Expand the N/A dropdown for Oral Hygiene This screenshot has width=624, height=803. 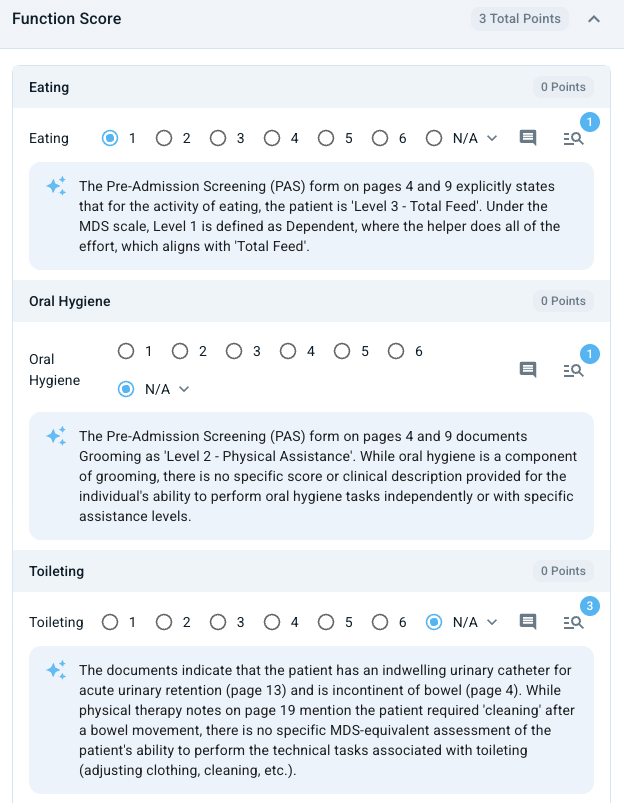point(184,389)
